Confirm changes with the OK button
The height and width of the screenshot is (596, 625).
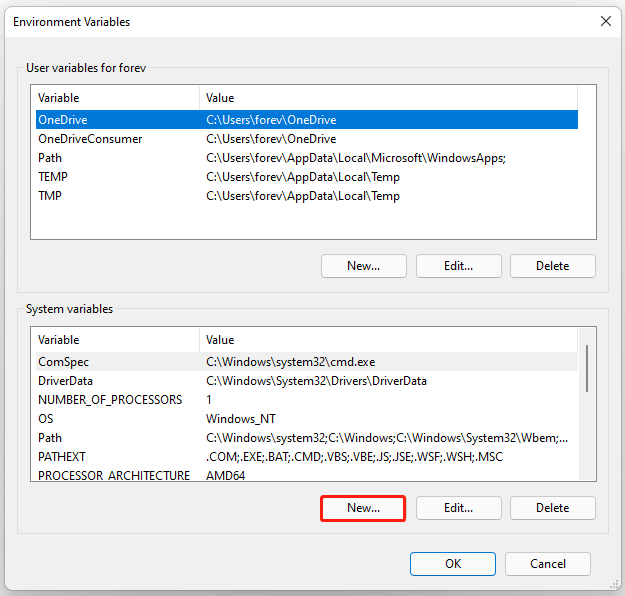tap(453, 564)
